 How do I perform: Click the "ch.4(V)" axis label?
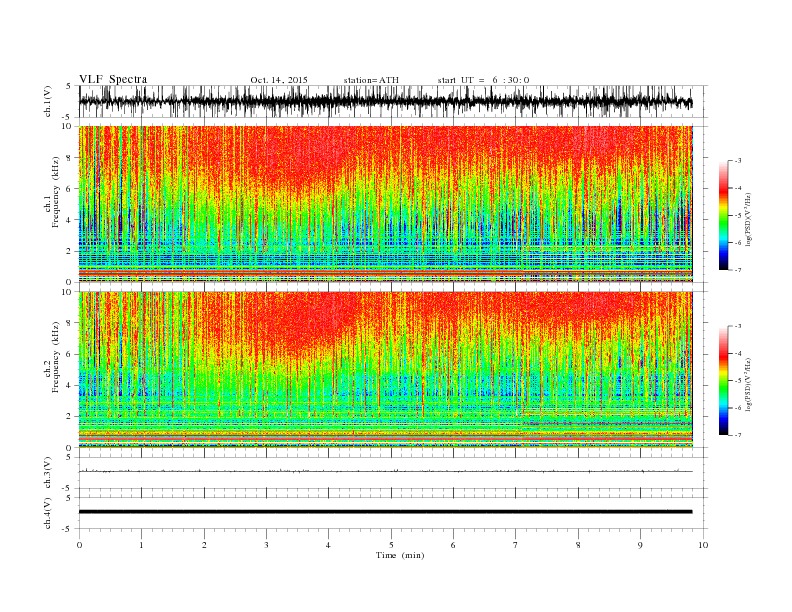[x=48, y=513]
